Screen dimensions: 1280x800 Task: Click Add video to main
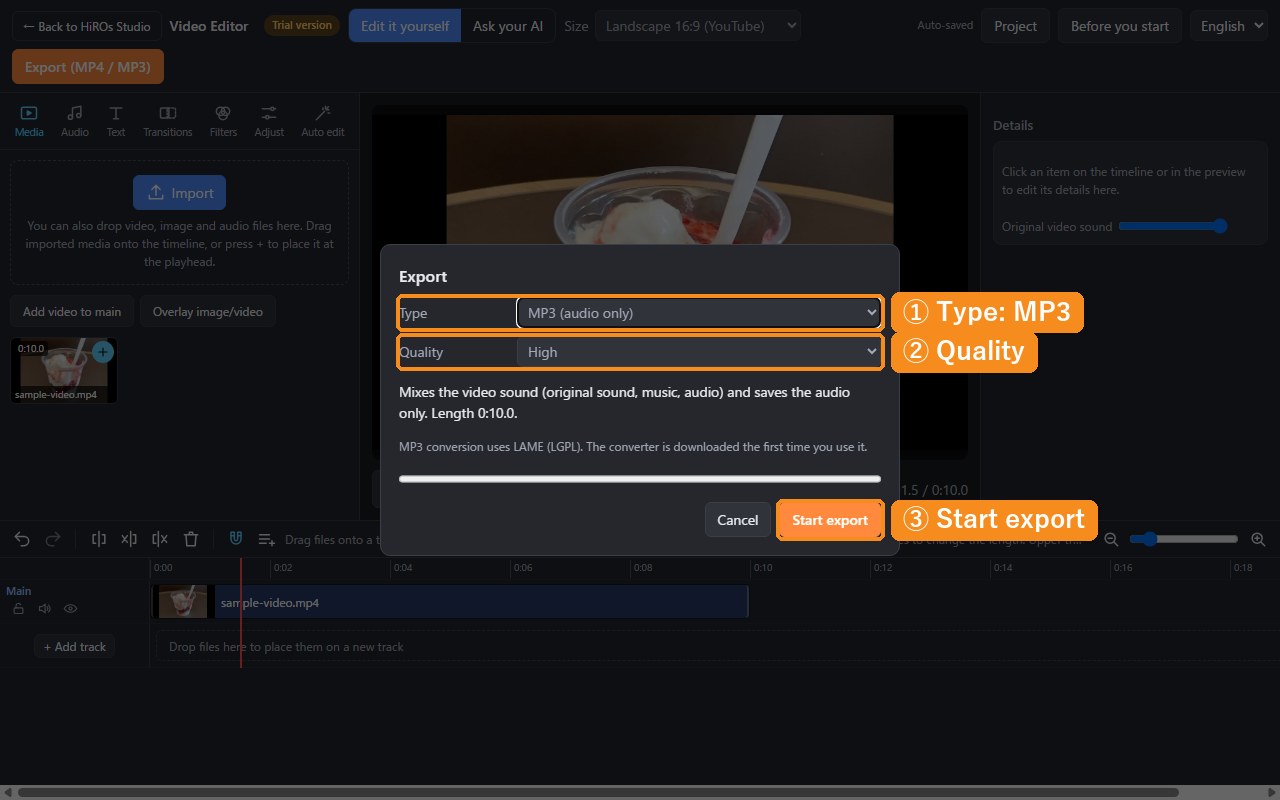[x=72, y=312]
